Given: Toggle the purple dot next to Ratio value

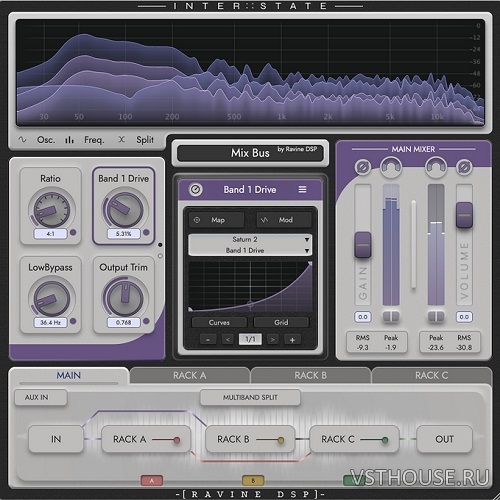Looking at the screenshot, I should point(73,232).
